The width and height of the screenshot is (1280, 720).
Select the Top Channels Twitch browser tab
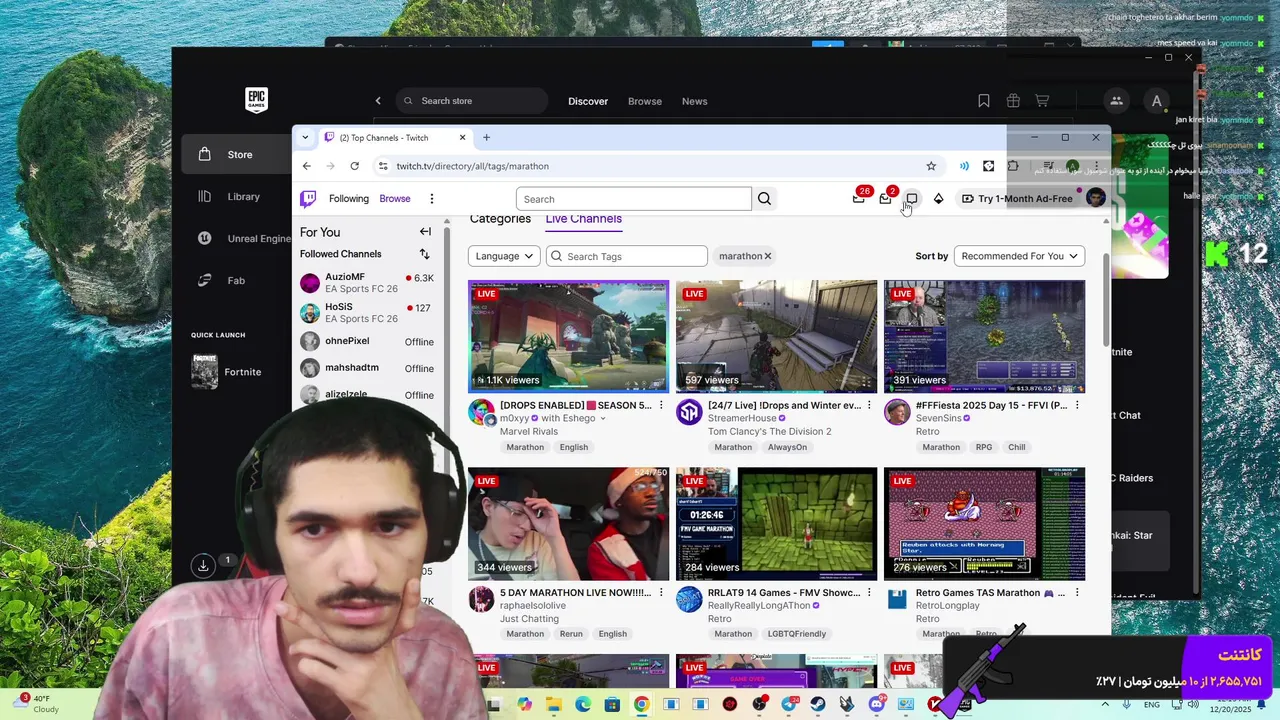(x=395, y=138)
